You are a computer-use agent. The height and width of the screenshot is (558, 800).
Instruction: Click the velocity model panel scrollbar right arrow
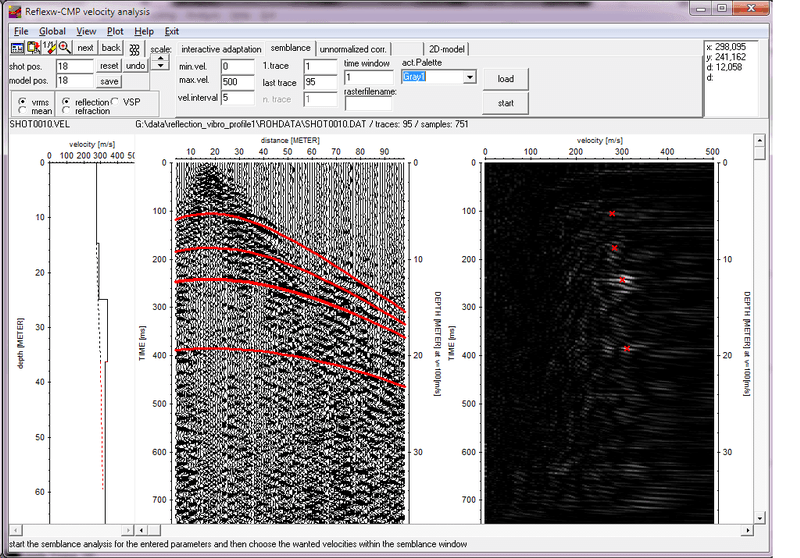(x=128, y=530)
